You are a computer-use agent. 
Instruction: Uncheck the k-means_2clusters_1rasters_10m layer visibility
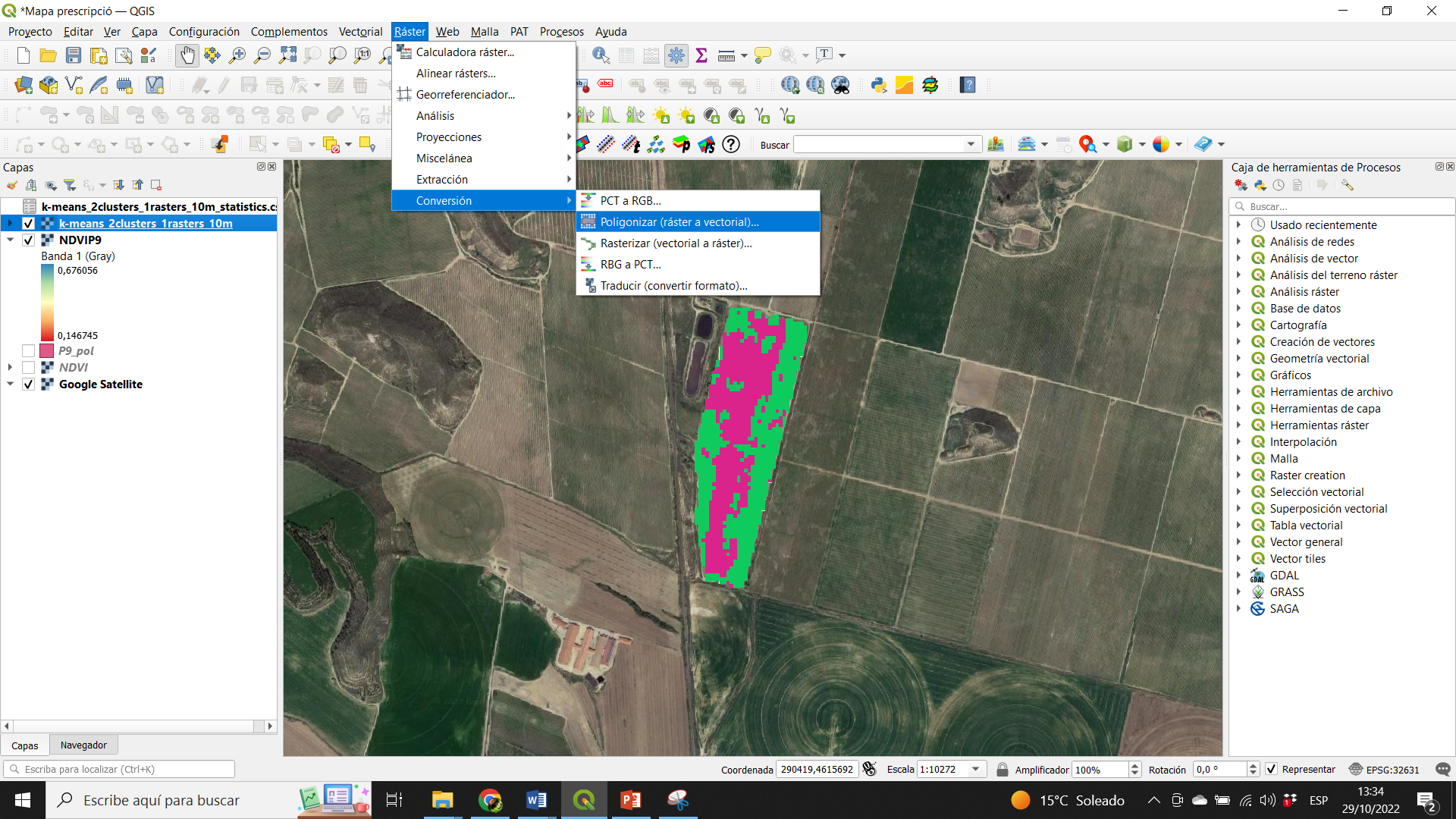(29, 224)
